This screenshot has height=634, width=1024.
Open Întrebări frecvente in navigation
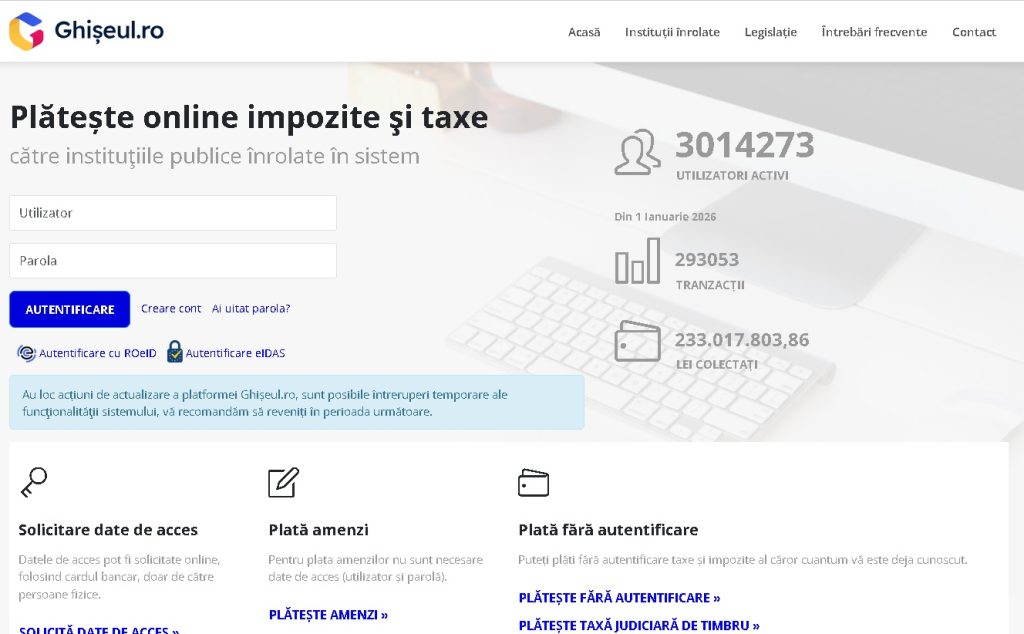point(874,32)
